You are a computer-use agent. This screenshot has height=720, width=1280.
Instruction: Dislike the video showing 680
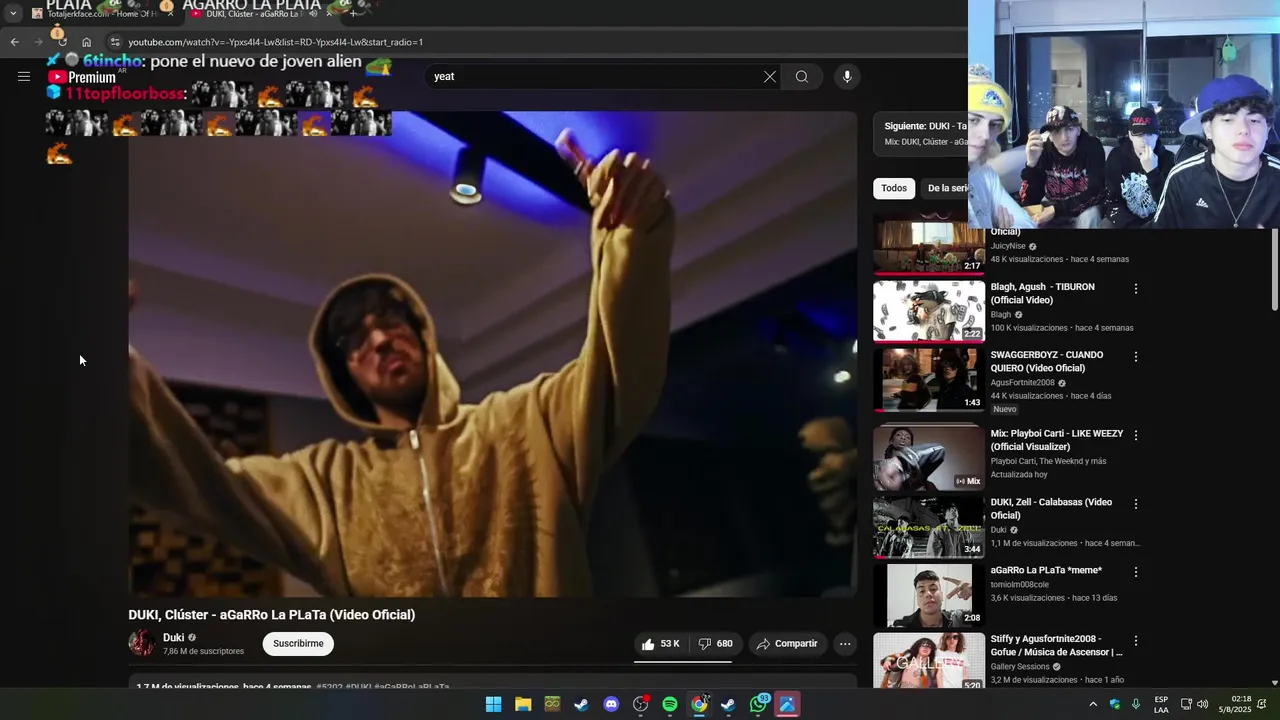pyautogui.click(x=715, y=644)
